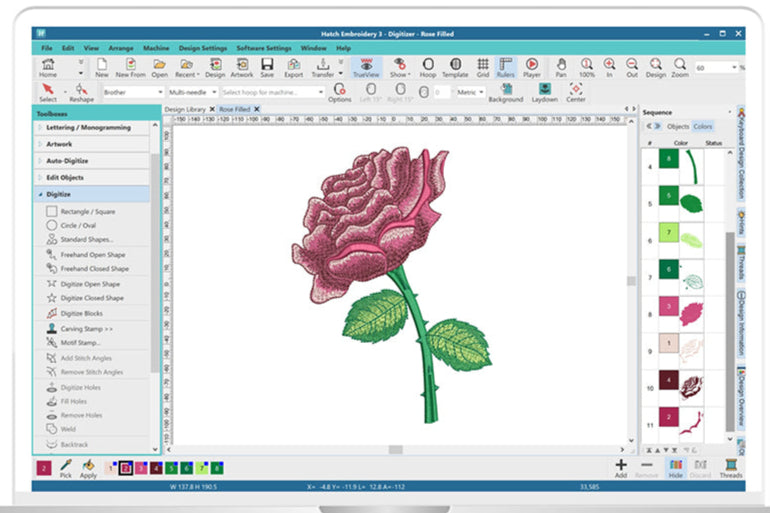Select color swatch 5 in bottom palette

pyautogui.click(x=172, y=467)
